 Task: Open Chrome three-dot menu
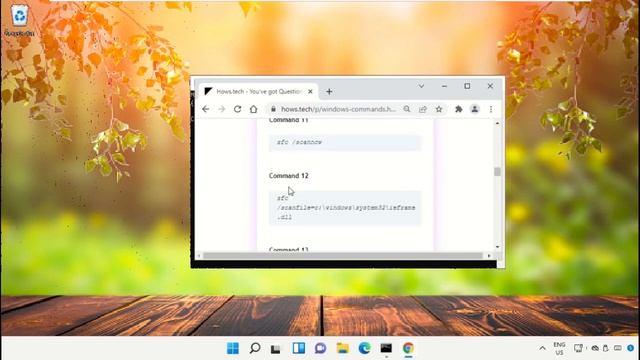[x=491, y=109]
